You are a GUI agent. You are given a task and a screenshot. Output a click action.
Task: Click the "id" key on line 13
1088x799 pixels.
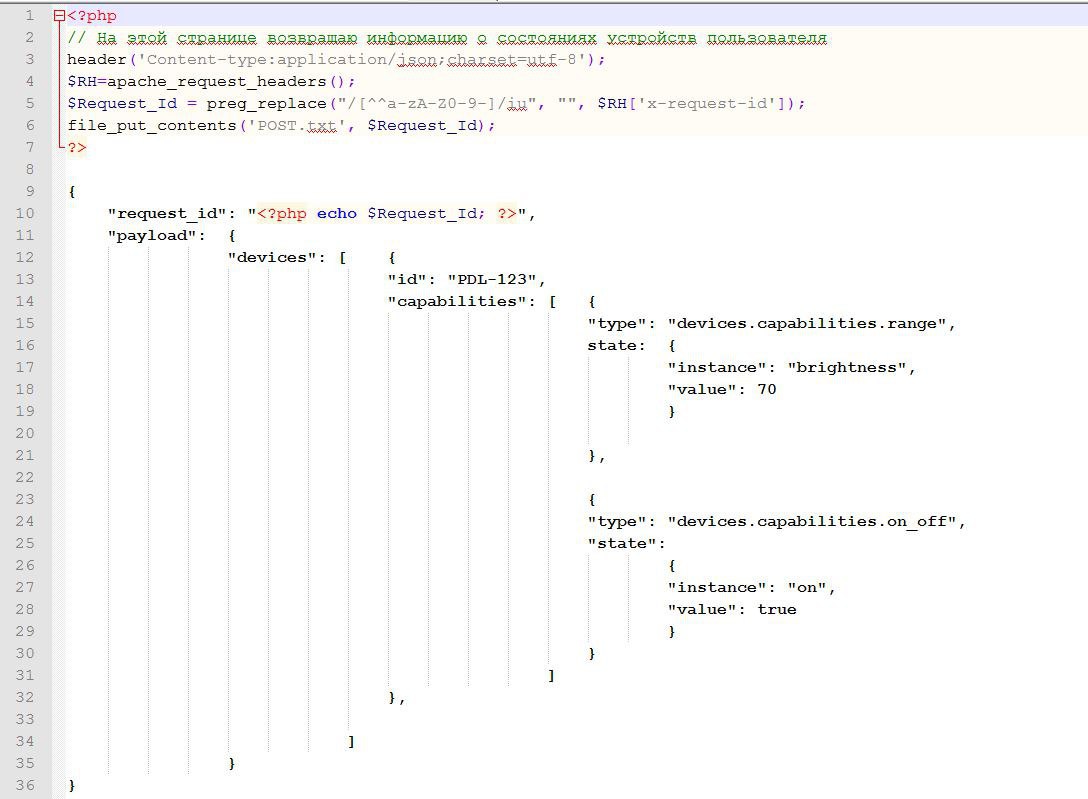(x=407, y=280)
